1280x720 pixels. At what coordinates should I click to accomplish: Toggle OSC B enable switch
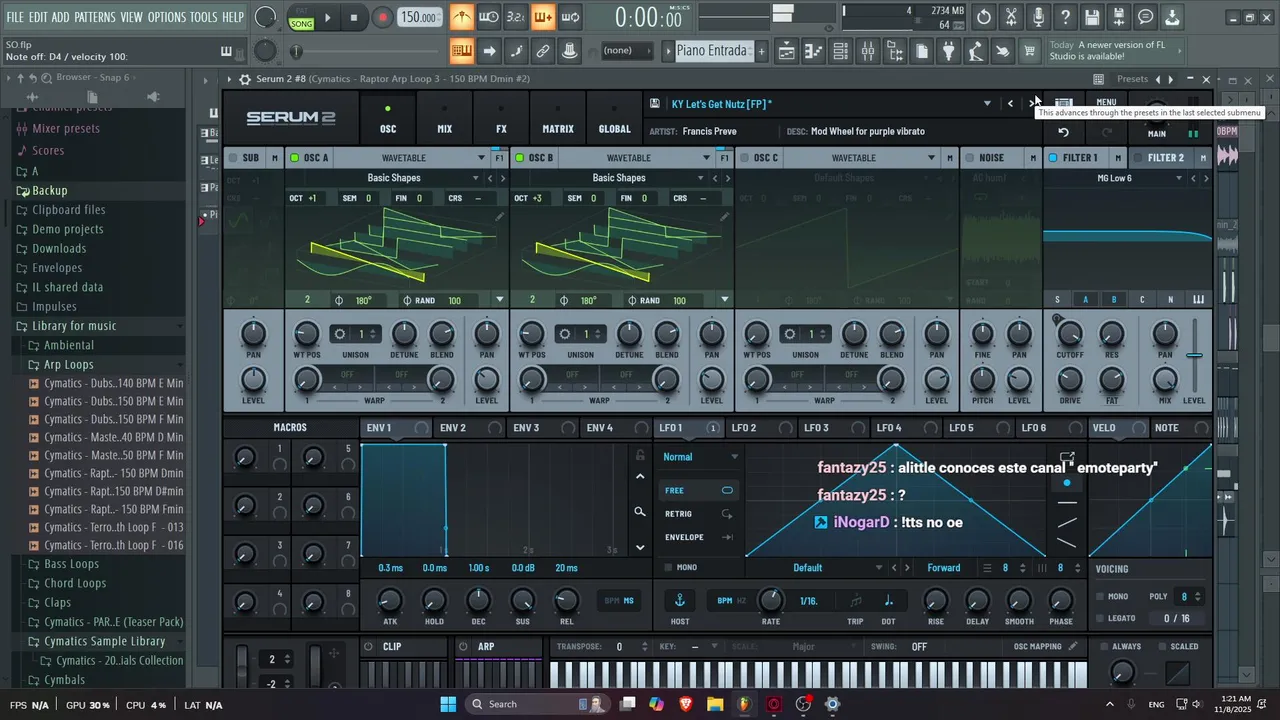(519, 158)
